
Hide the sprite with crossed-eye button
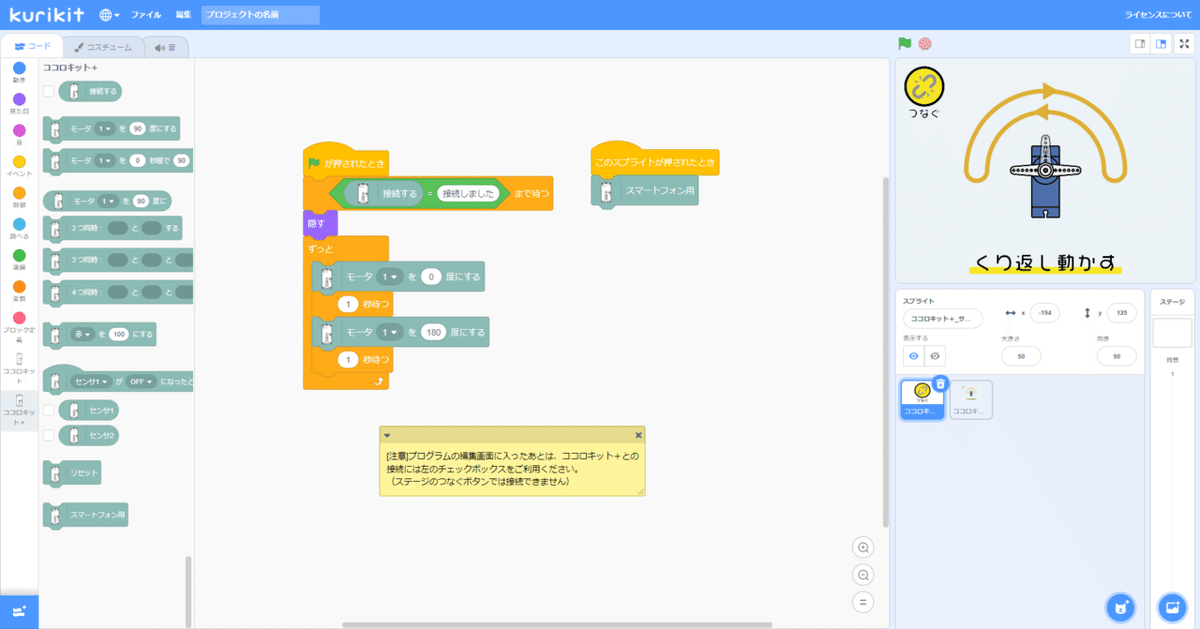[x=934, y=355]
